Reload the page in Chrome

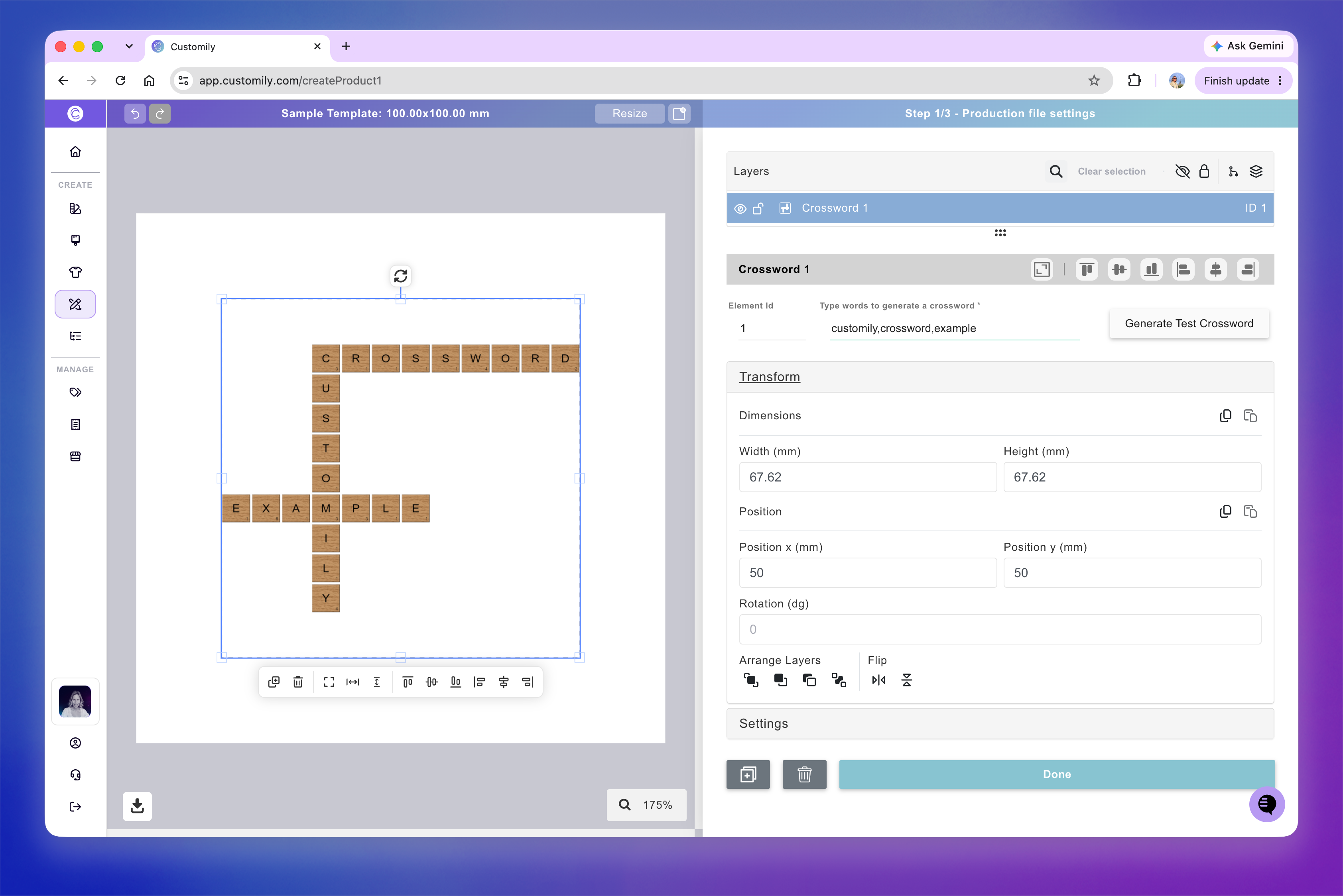tap(120, 81)
